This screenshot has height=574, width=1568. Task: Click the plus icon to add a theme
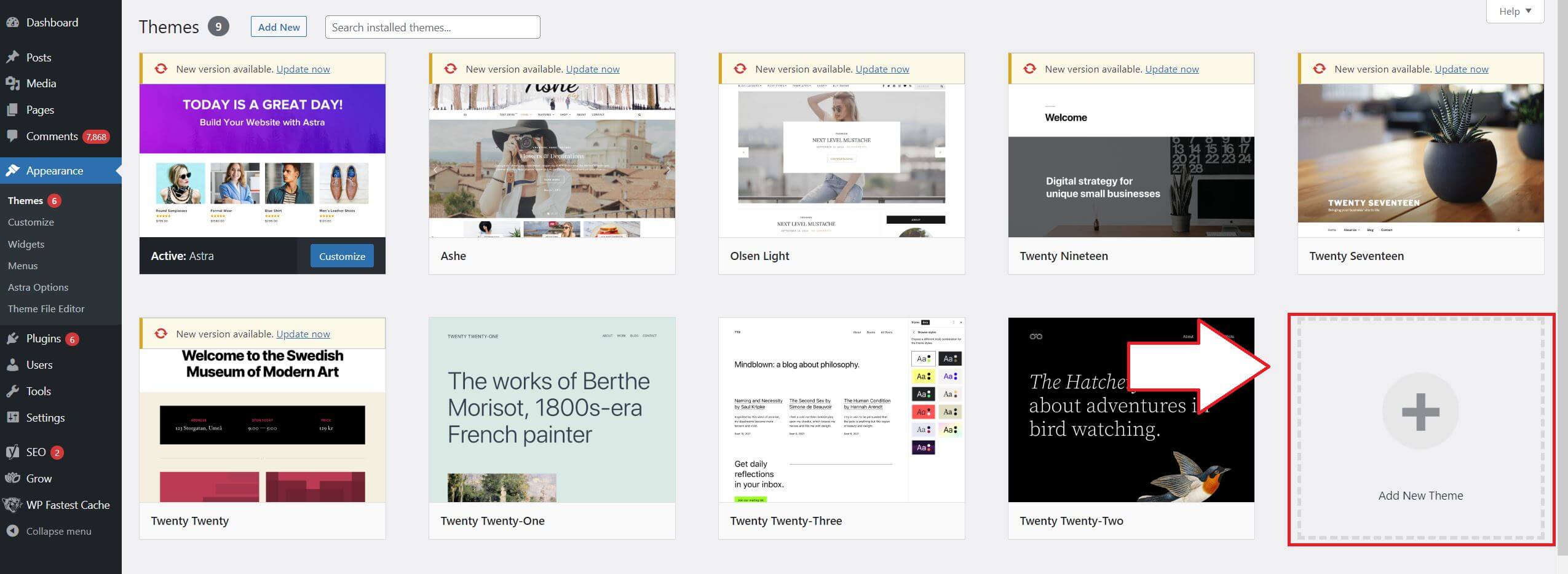tap(1420, 412)
